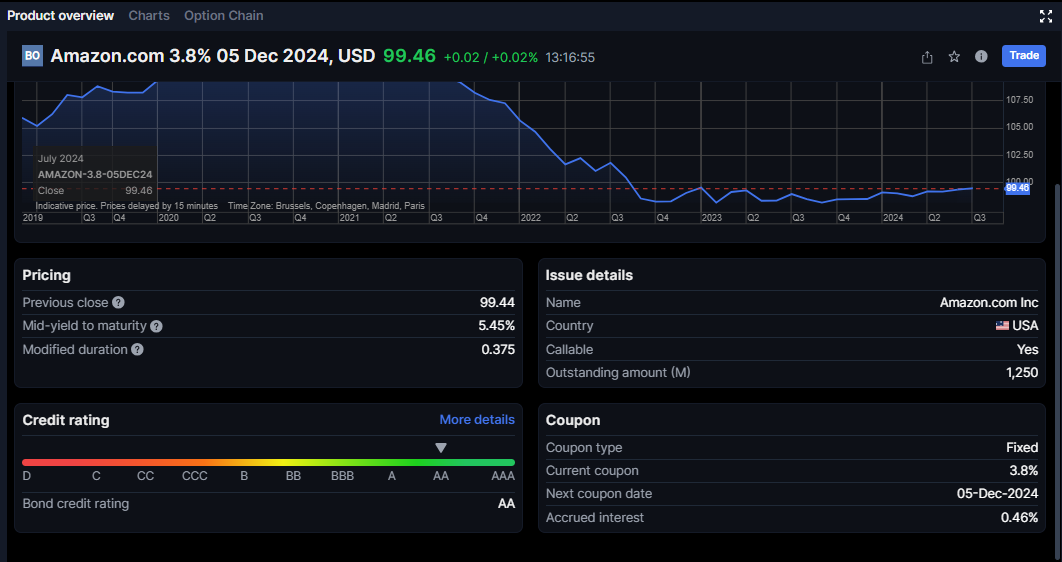Click the 105.00 price axis label
Viewport: 1062px width, 562px height.
coord(1019,127)
